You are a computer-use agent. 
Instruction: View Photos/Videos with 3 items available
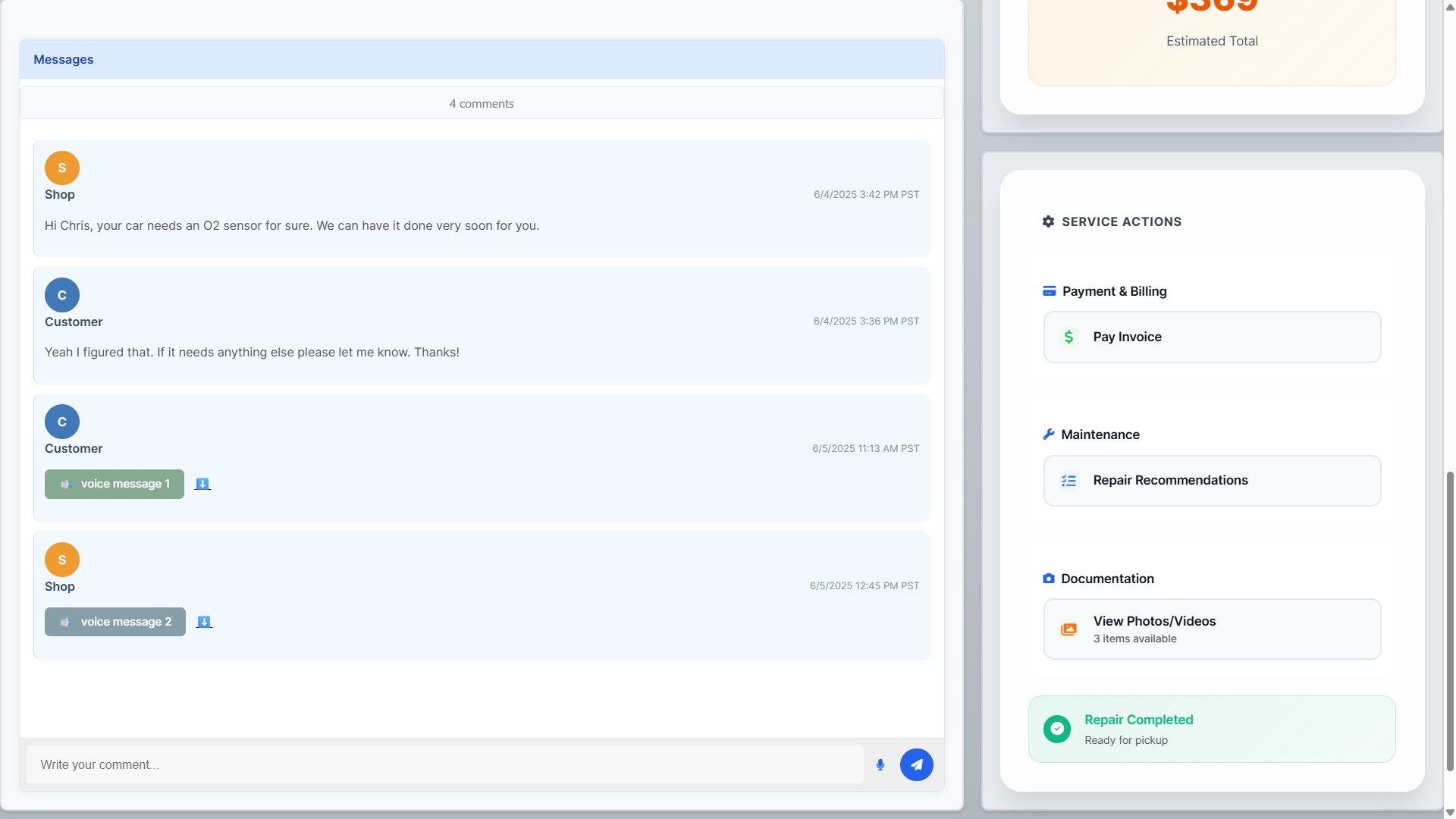tap(1211, 629)
